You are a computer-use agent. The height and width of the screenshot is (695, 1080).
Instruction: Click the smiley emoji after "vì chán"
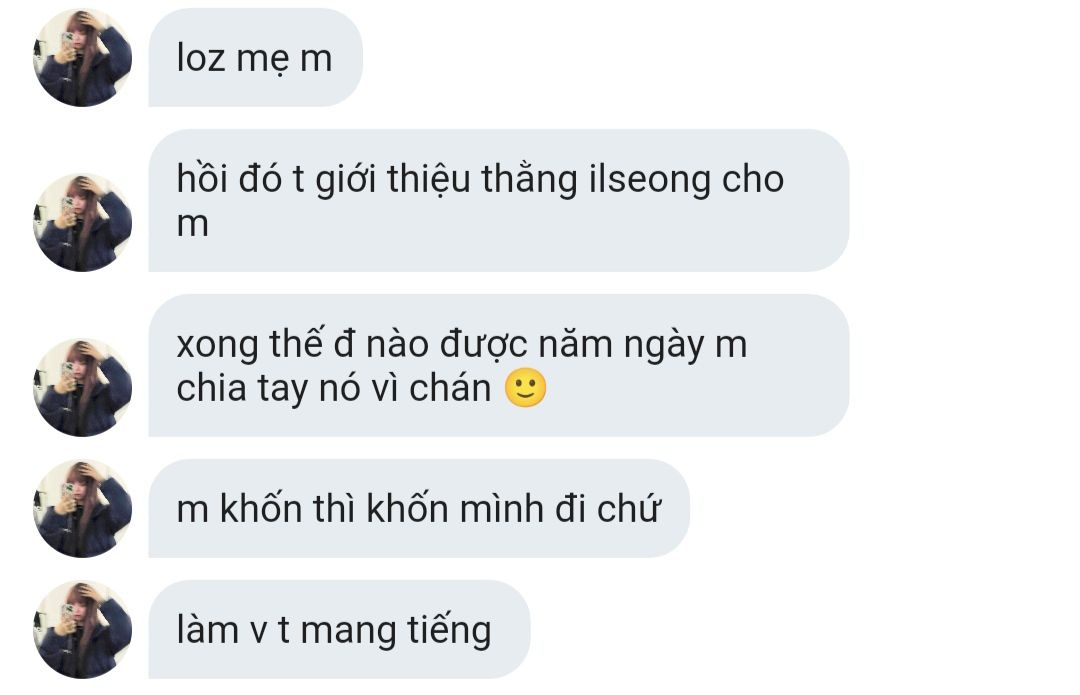[x=526, y=388]
